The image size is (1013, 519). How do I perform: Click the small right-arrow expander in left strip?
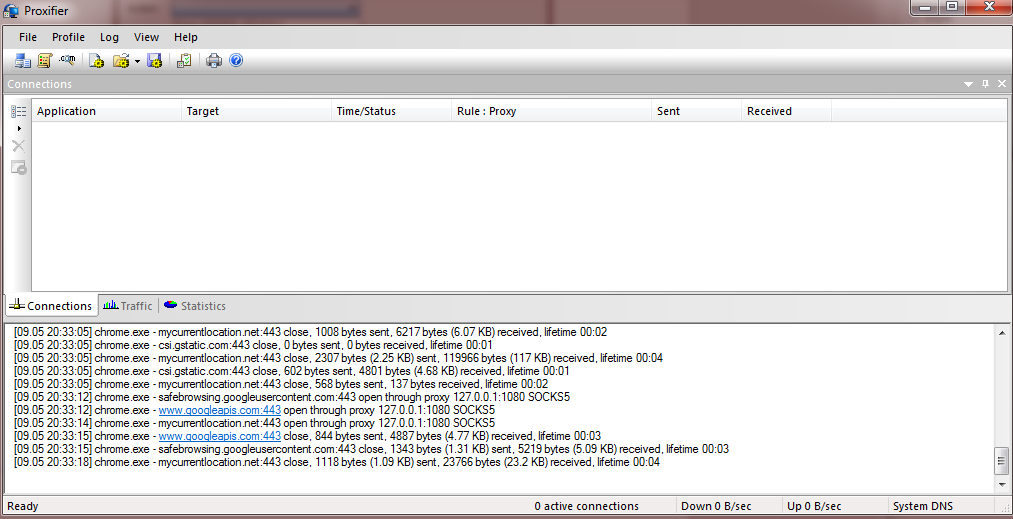click(19, 129)
